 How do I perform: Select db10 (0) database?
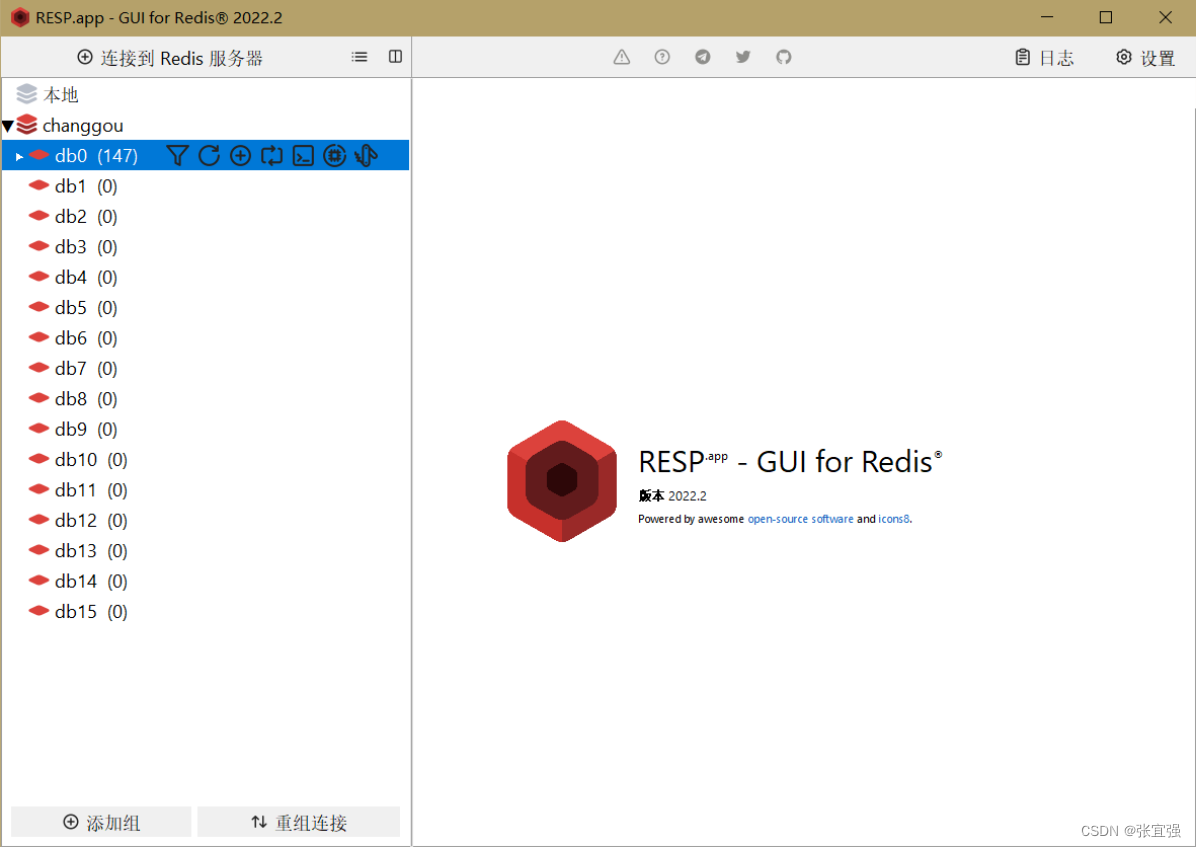coord(206,460)
